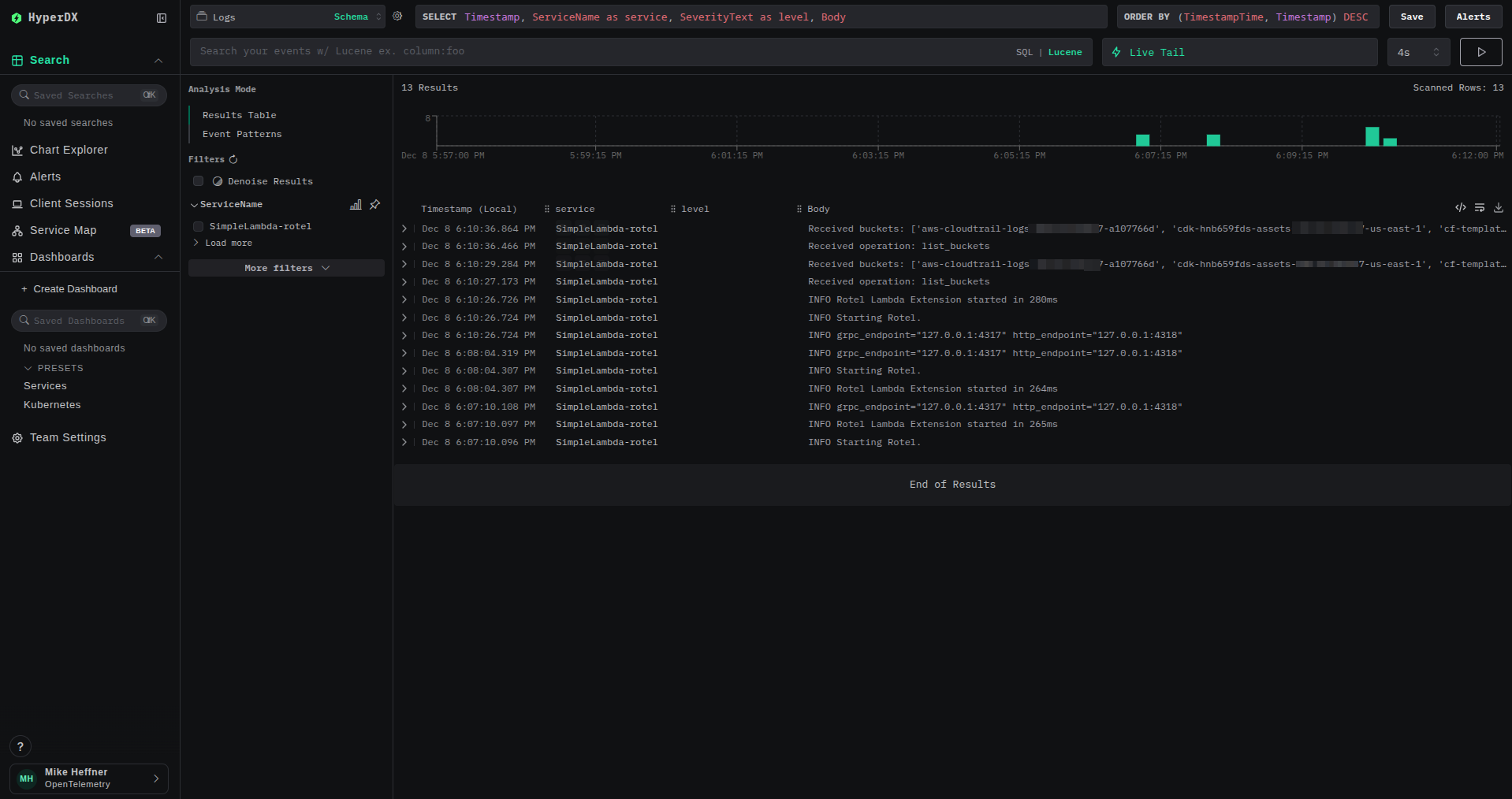Show raw code view with the </> icon

coord(1460,208)
